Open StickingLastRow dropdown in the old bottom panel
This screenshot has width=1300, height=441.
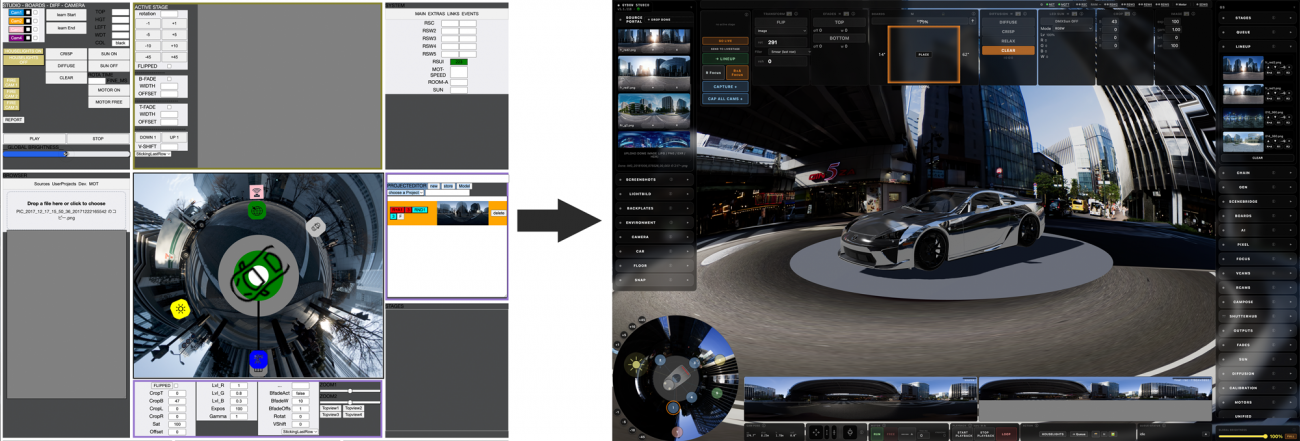pyautogui.click(x=300, y=432)
